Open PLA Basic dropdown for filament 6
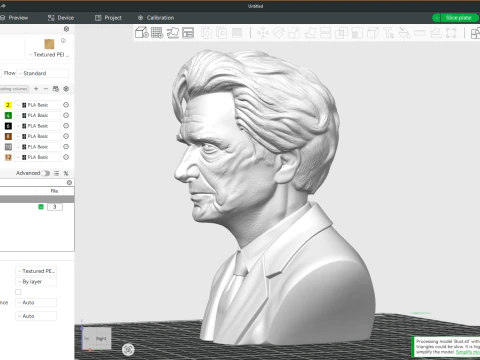 pos(38,126)
